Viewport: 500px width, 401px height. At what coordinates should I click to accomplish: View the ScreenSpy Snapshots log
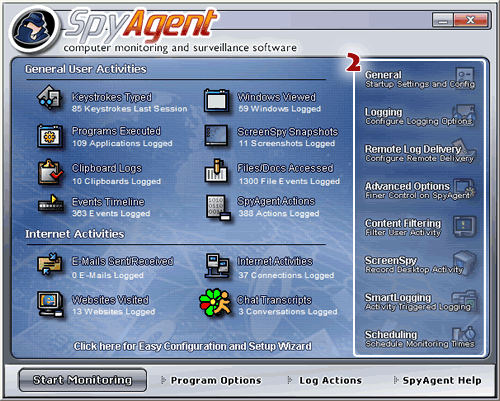(287, 132)
